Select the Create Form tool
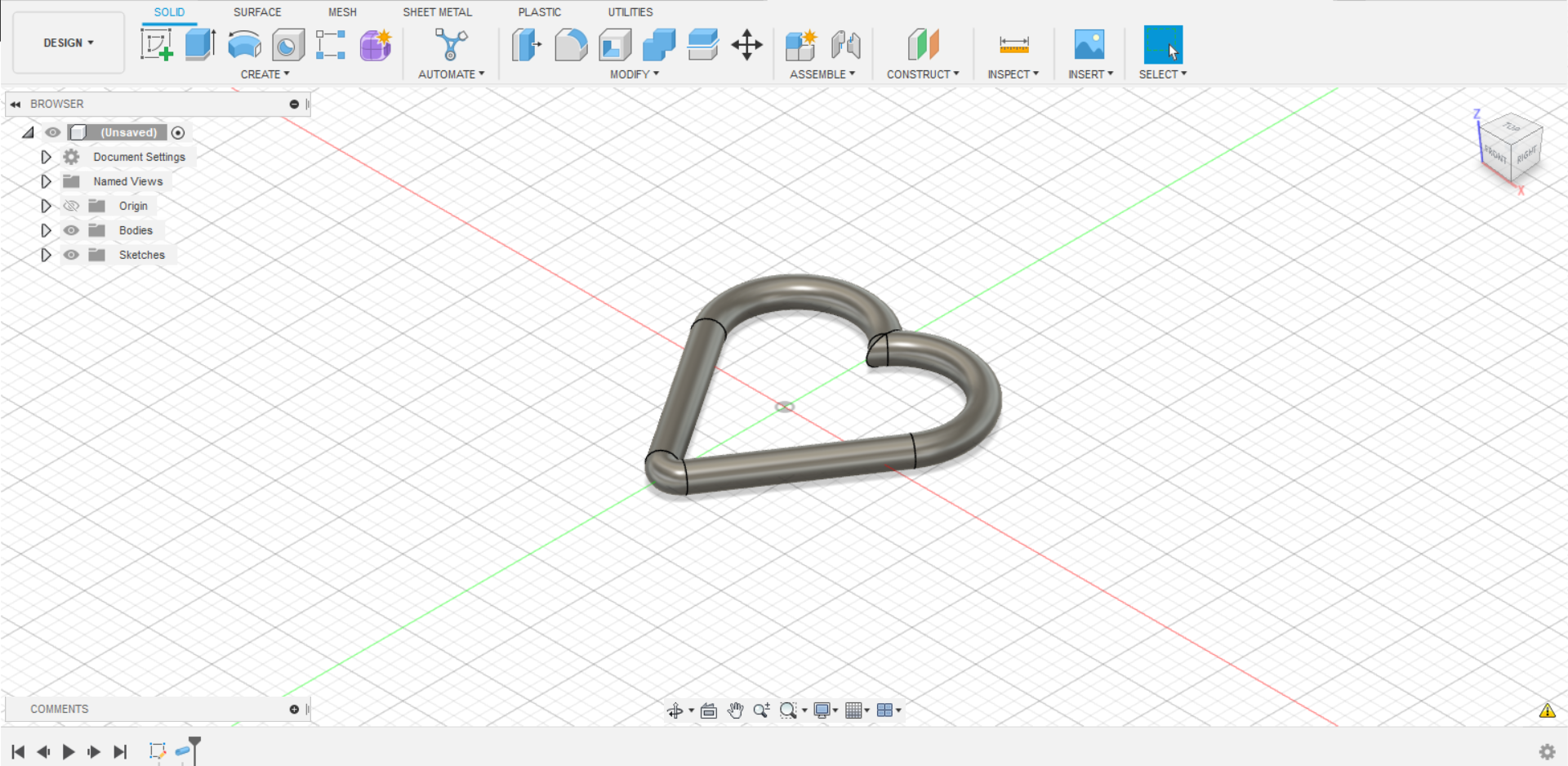 click(376, 45)
